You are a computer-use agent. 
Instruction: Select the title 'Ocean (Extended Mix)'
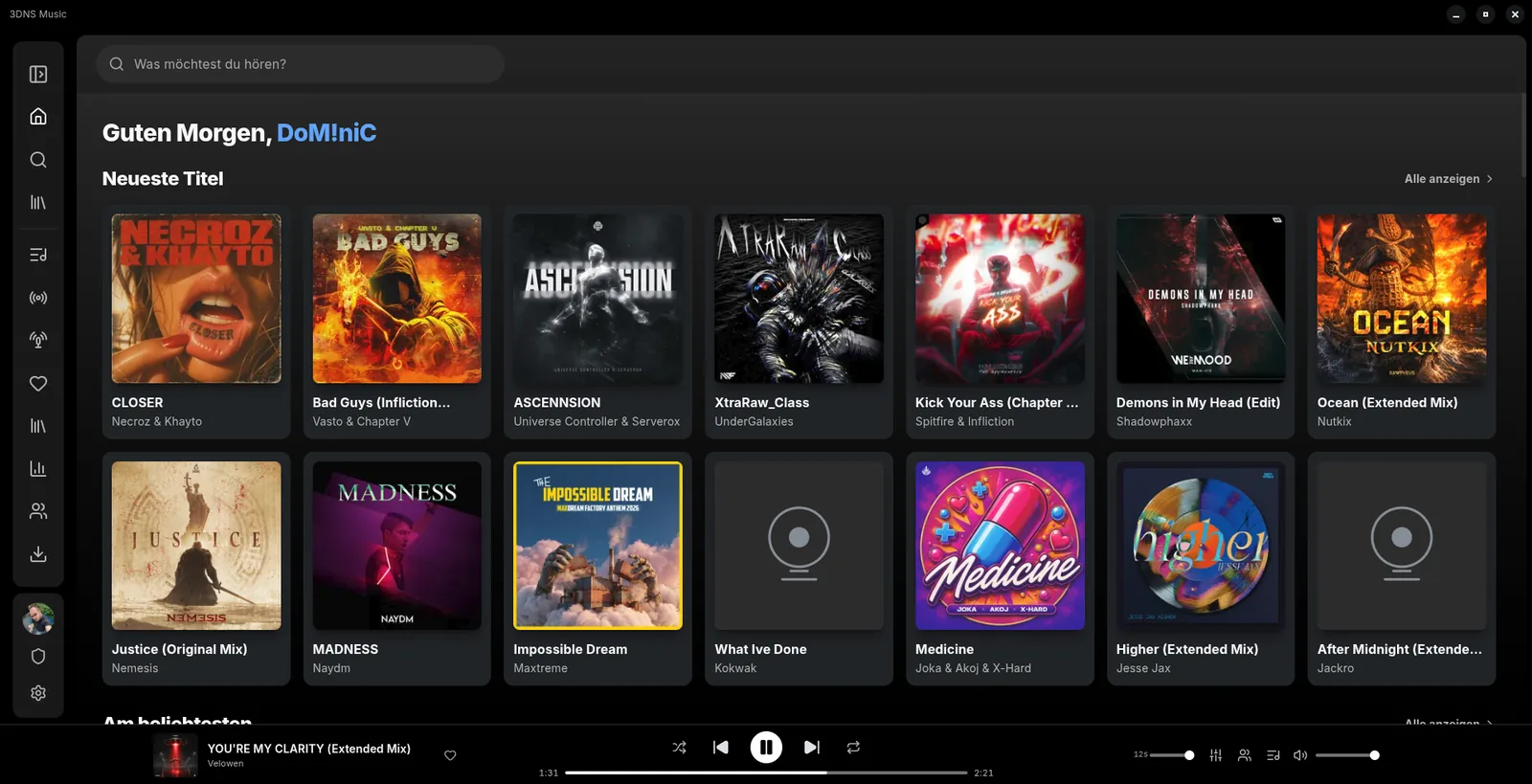click(1387, 403)
